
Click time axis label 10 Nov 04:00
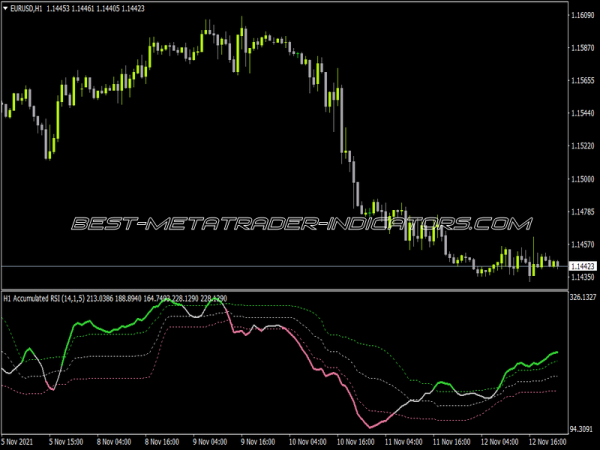coord(308,442)
